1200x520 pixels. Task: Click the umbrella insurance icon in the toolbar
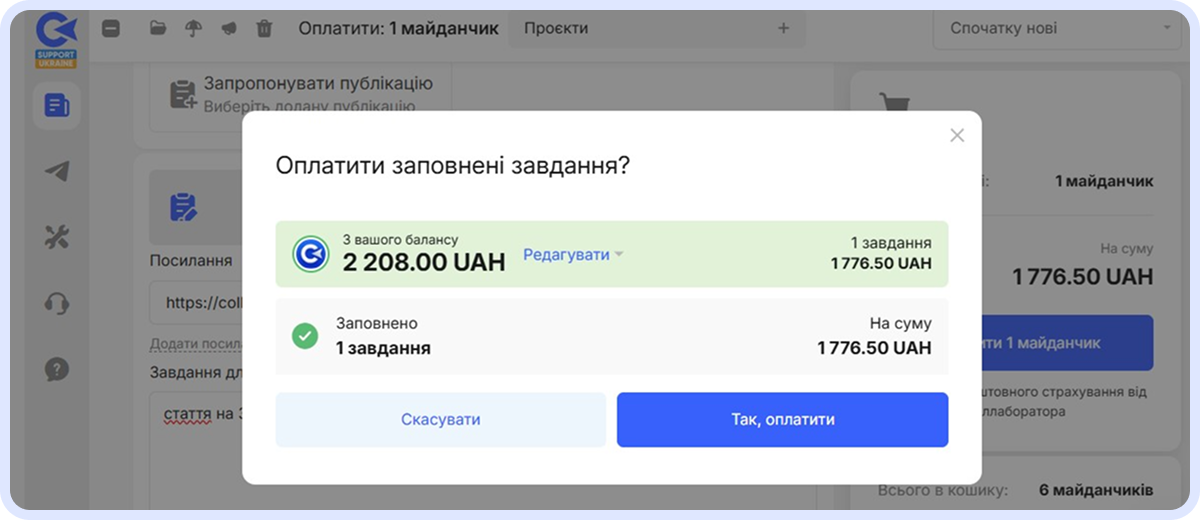point(193,28)
